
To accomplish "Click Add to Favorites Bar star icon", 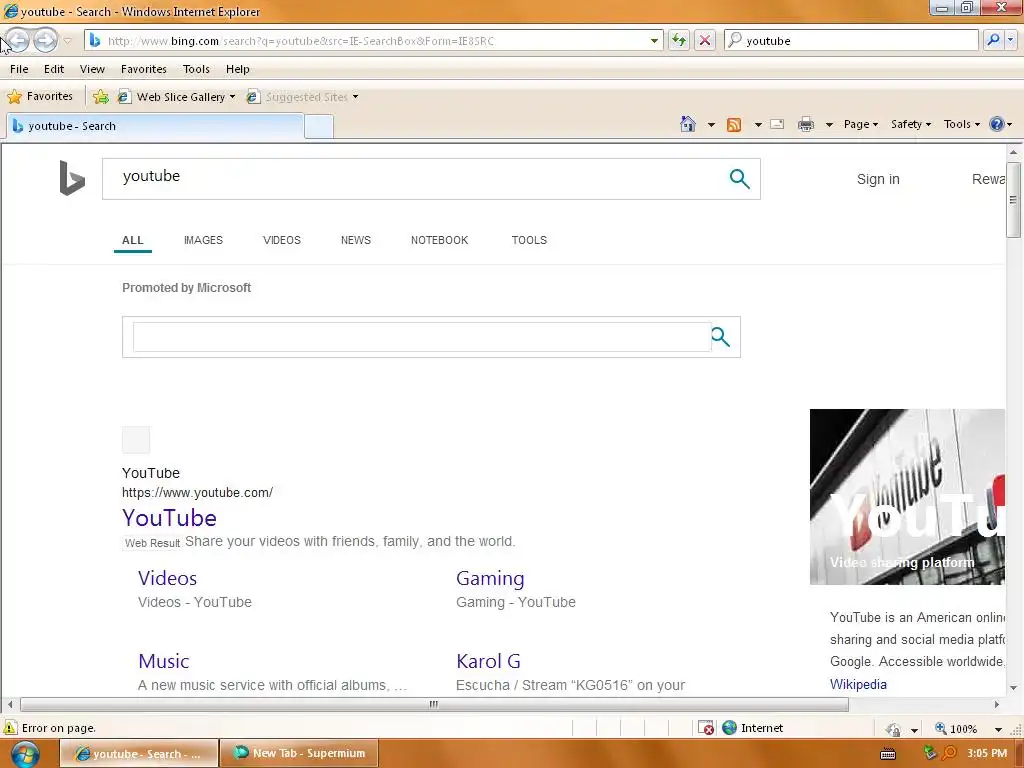I will point(101,97).
